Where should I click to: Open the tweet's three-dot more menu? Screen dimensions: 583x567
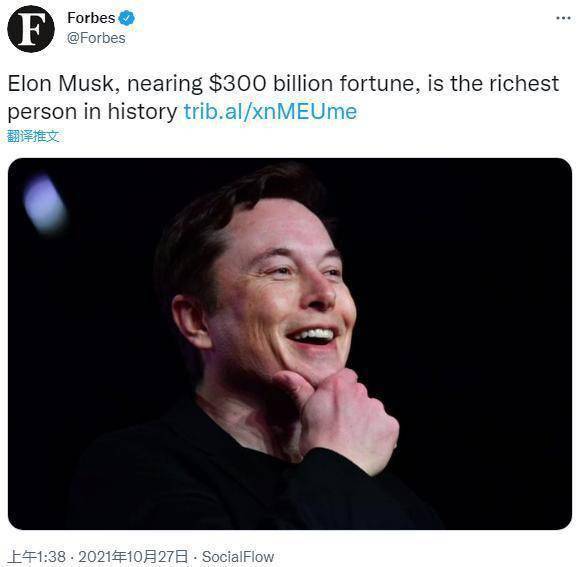[563, 18]
